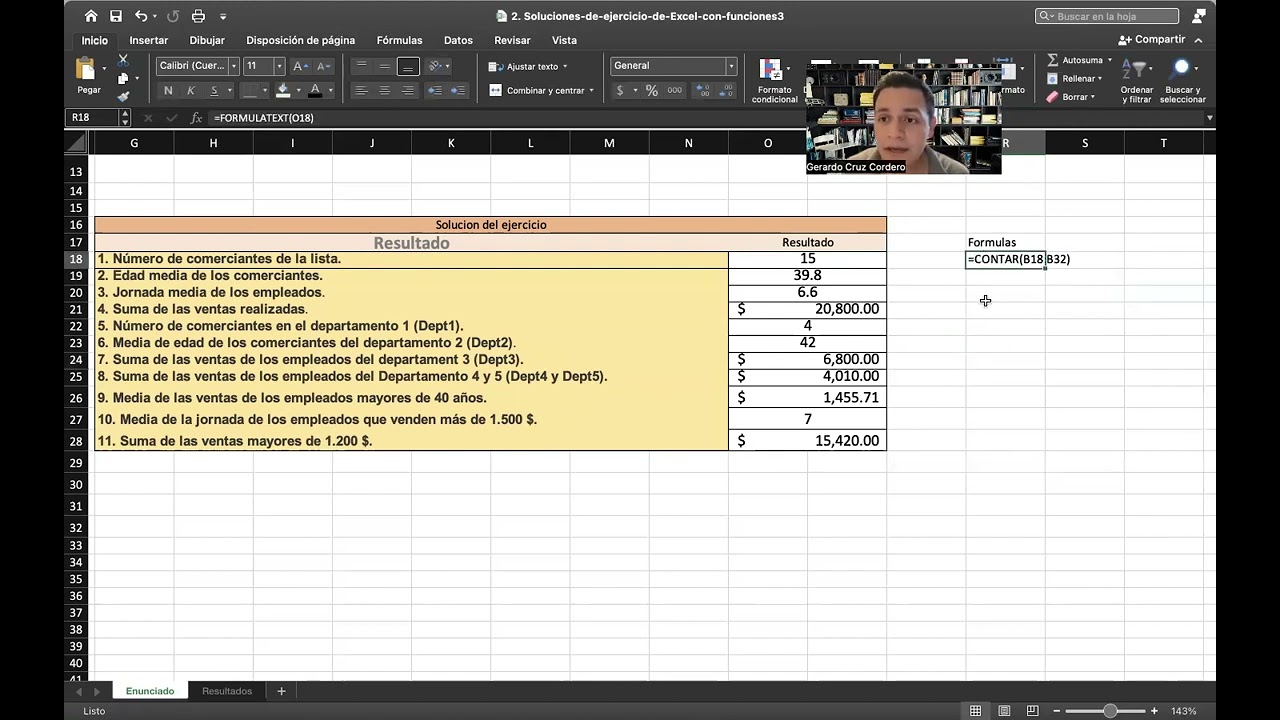The height and width of the screenshot is (720, 1280).
Task: Open the Dibujar tab
Action: coord(207,40)
